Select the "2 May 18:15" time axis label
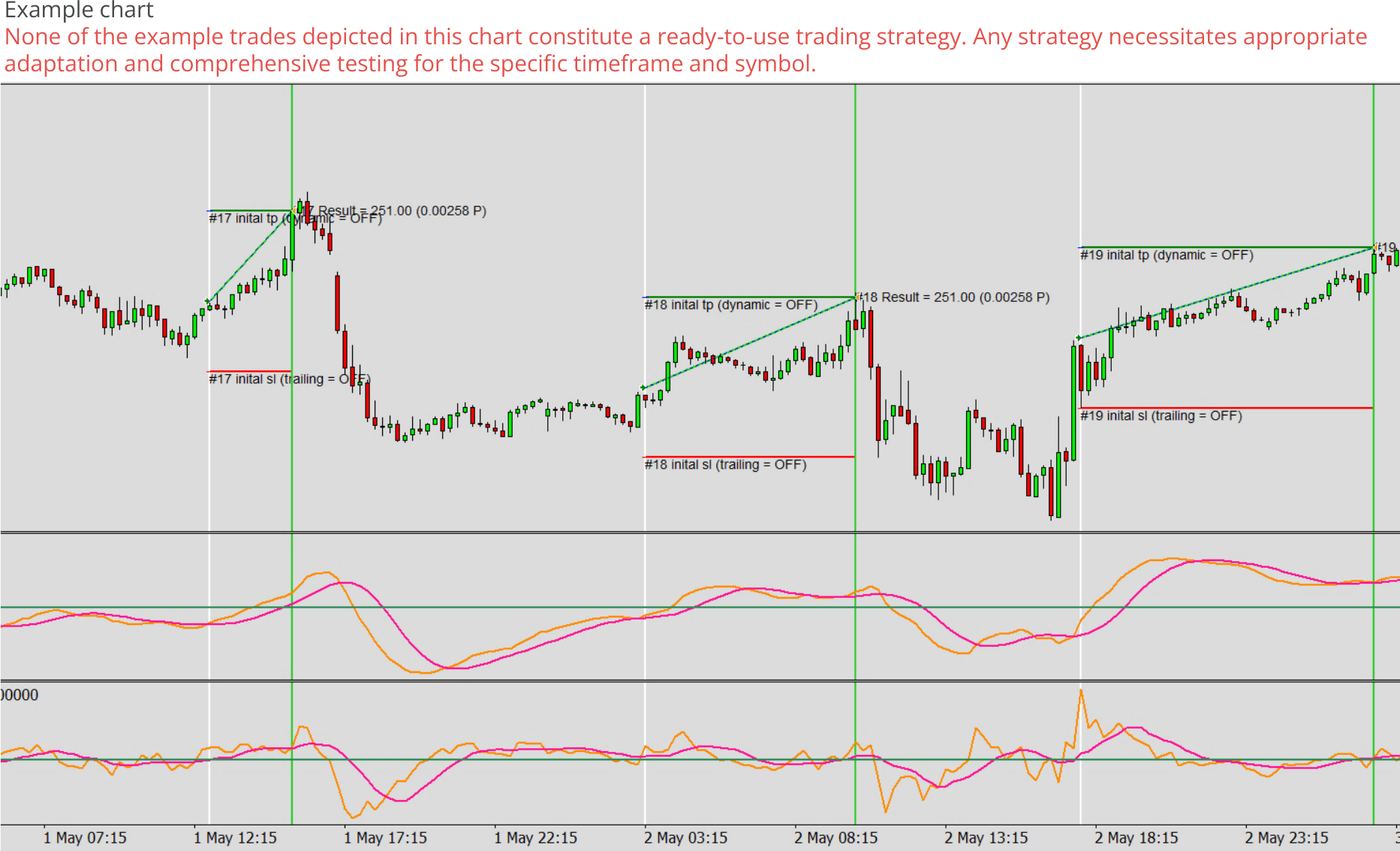The image size is (1400, 851). 1136,837
